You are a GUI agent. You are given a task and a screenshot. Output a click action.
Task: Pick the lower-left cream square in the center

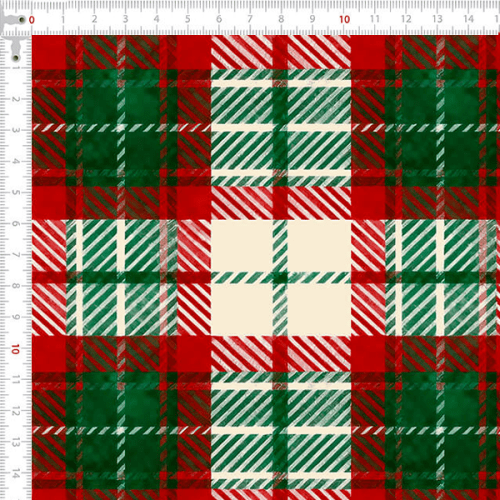(242, 310)
